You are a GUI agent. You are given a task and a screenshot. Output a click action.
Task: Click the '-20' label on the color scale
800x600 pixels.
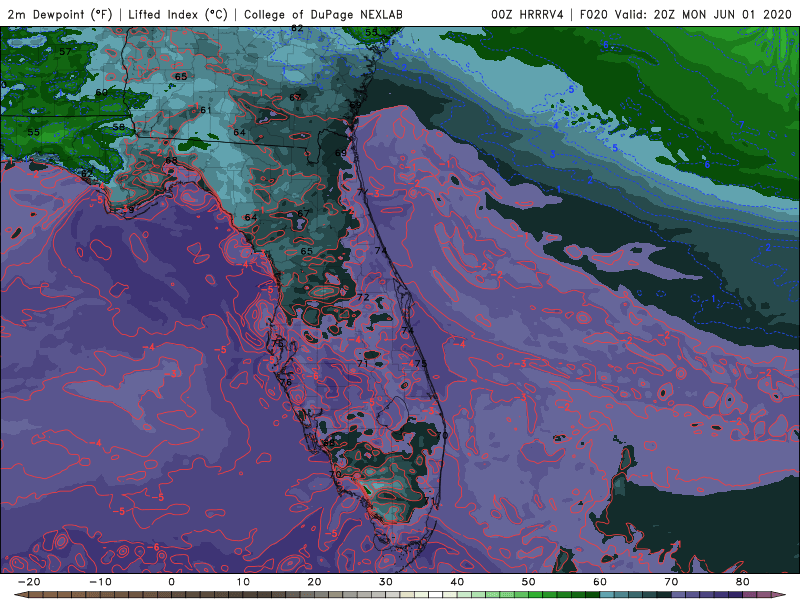[x=28, y=582]
